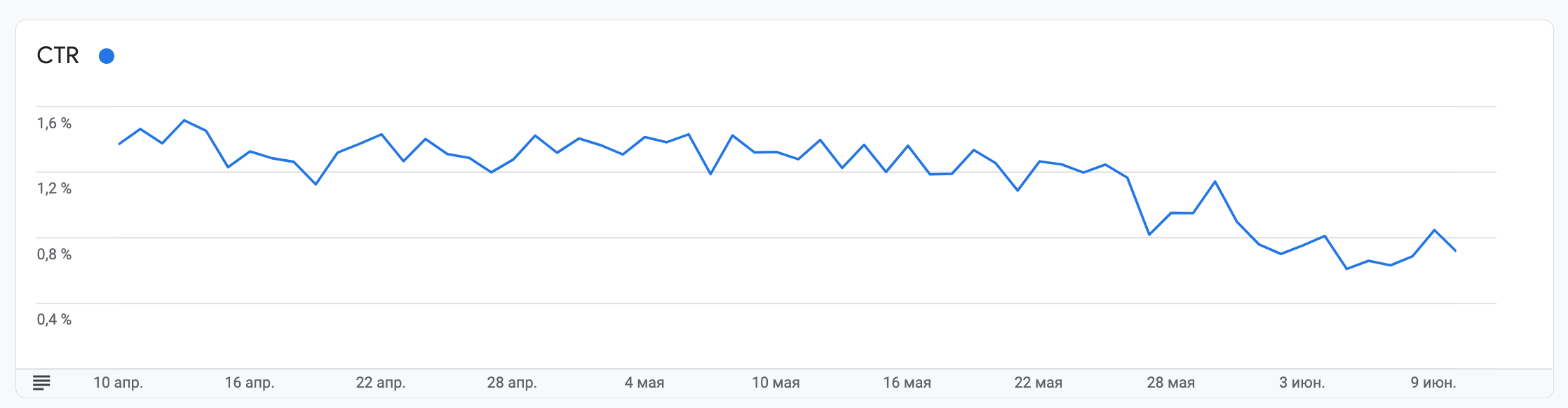
Task: Click the blue CTR legend dot
Action: (107, 56)
